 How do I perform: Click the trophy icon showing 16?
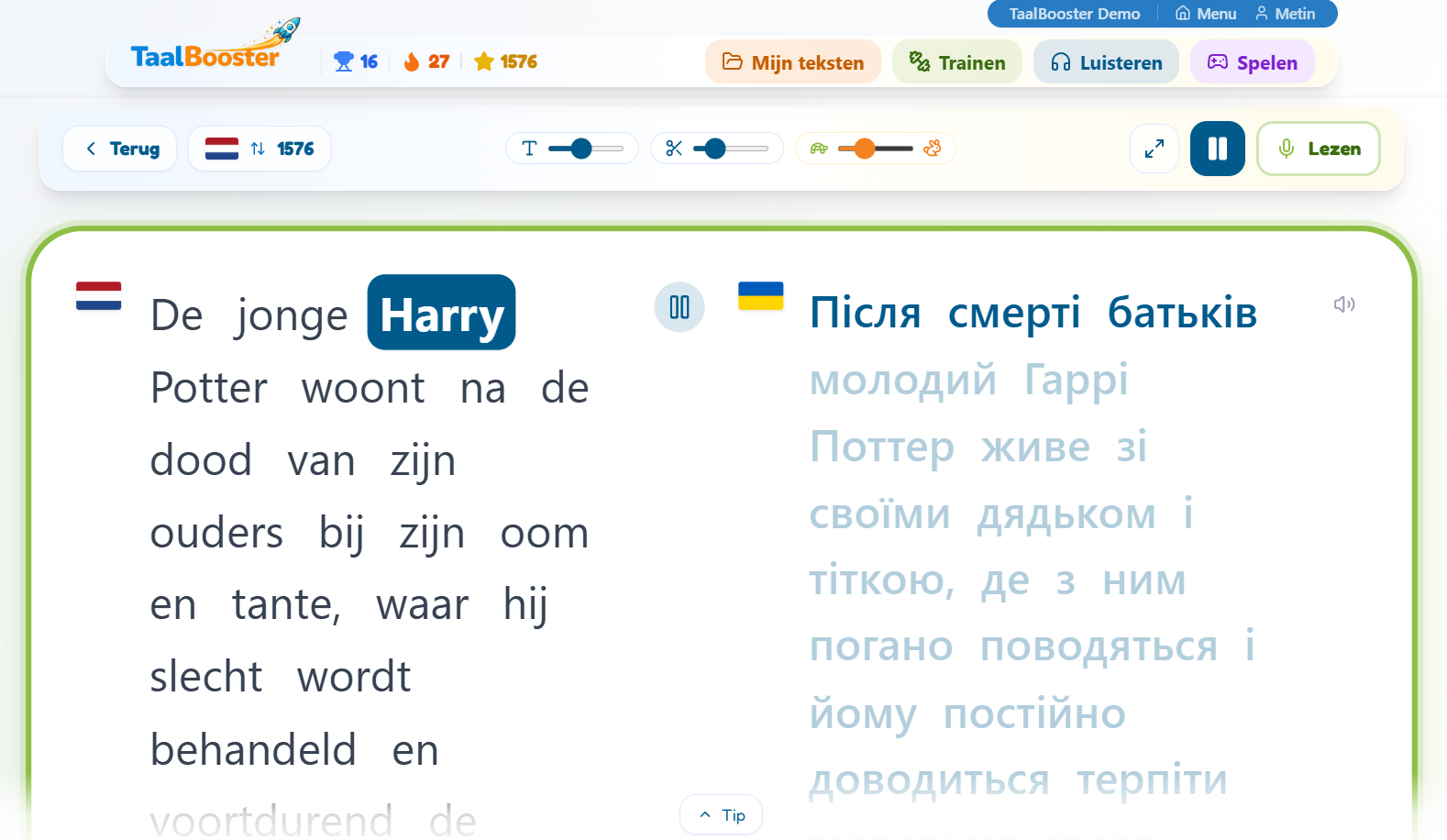click(344, 61)
